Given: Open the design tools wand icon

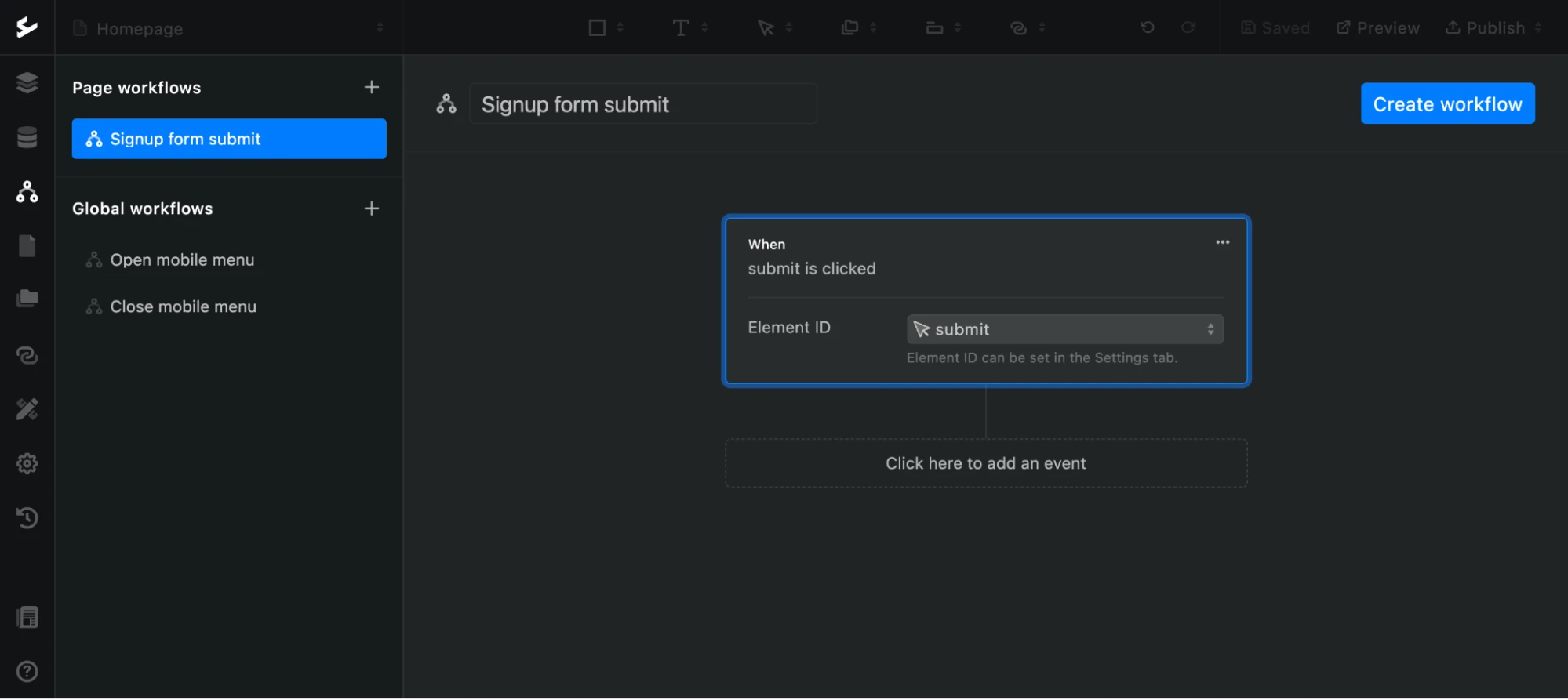Looking at the screenshot, I should (27, 409).
